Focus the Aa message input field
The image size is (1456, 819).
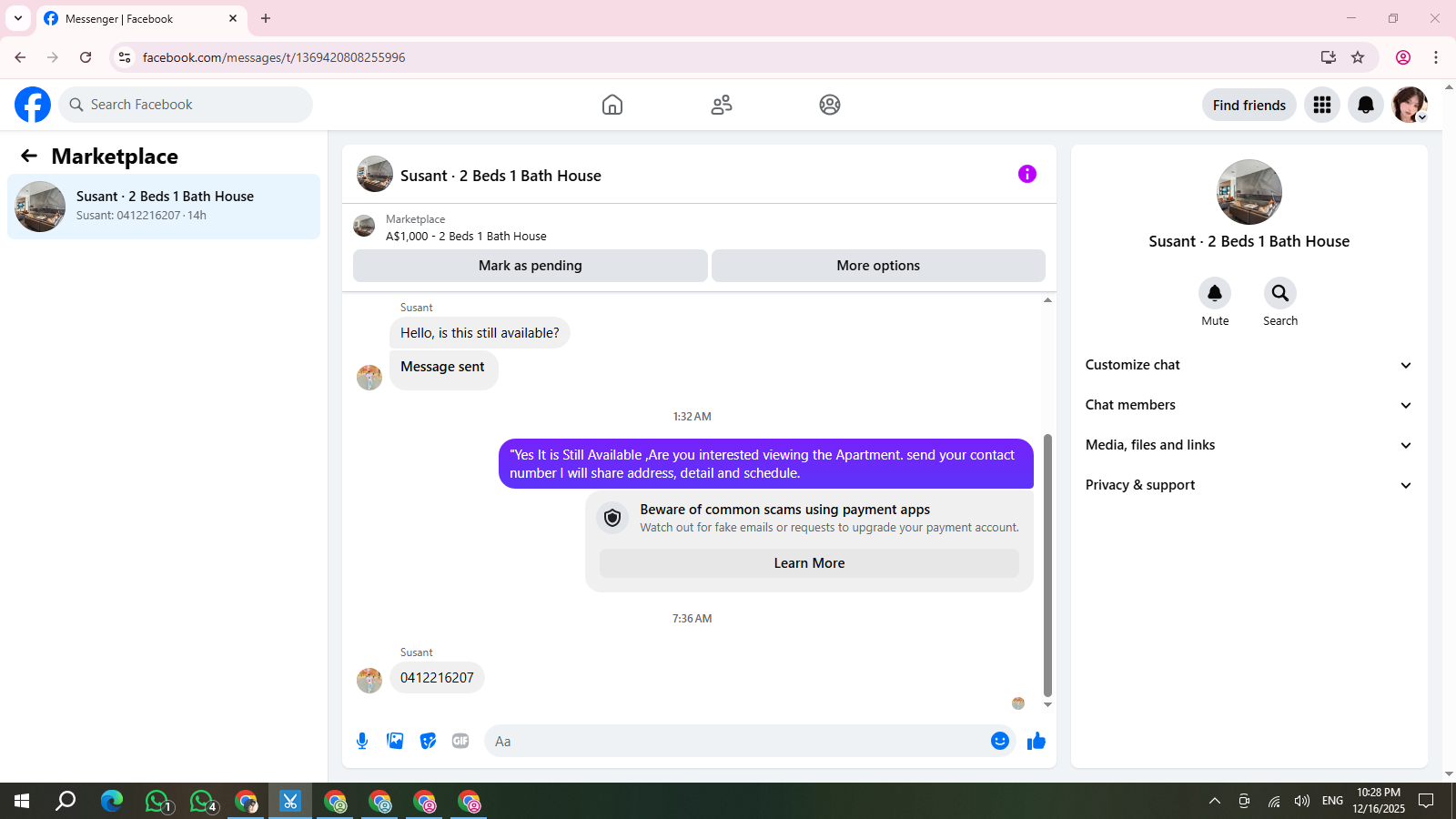pos(737,741)
